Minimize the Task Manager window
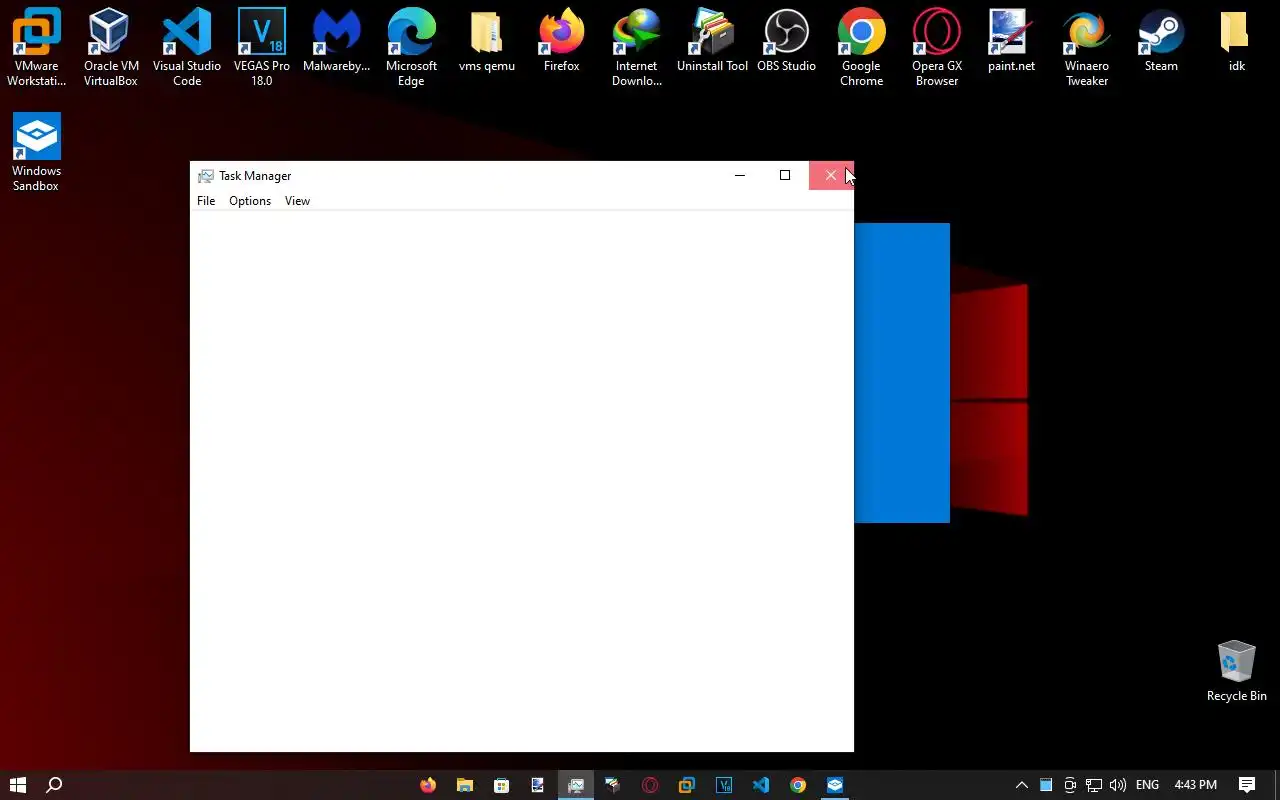Image resolution: width=1280 pixels, height=800 pixels. click(x=740, y=175)
